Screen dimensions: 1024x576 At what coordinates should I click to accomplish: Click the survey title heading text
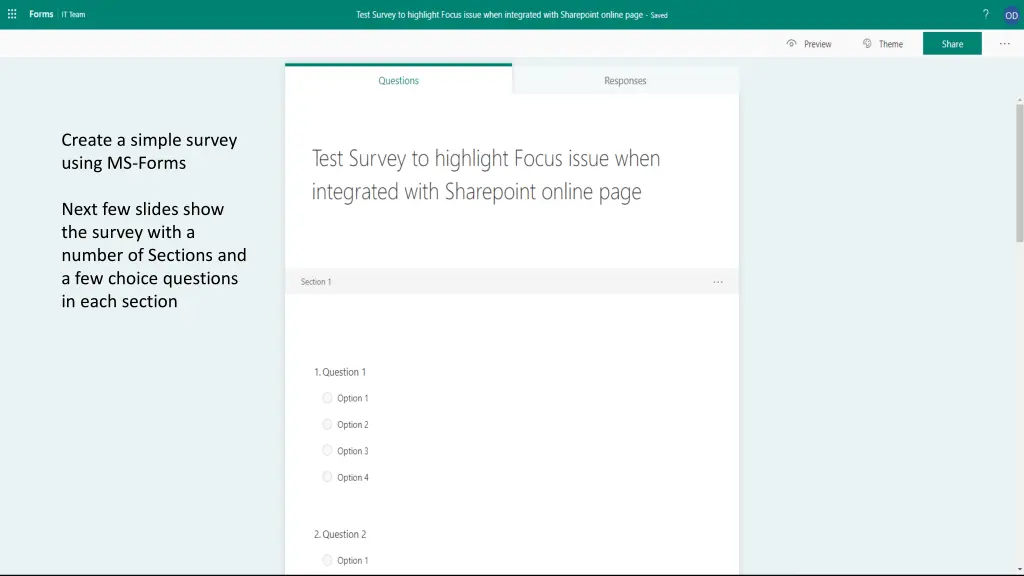pos(486,175)
